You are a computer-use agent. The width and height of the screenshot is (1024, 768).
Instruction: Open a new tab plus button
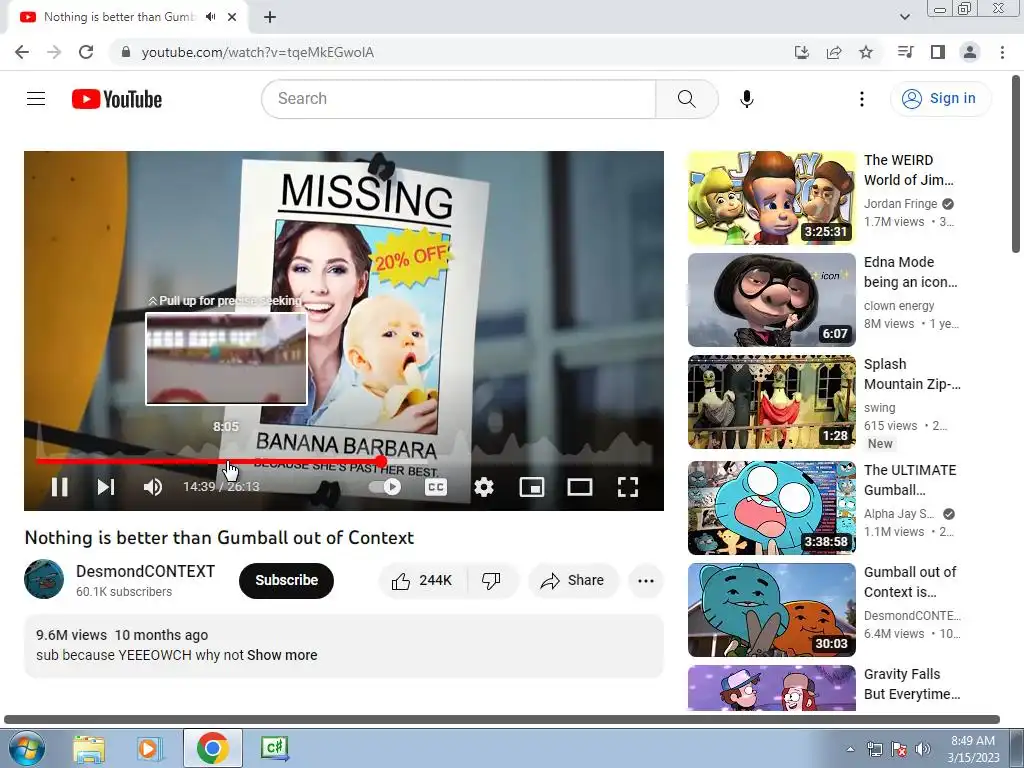pyautogui.click(x=270, y=18)
